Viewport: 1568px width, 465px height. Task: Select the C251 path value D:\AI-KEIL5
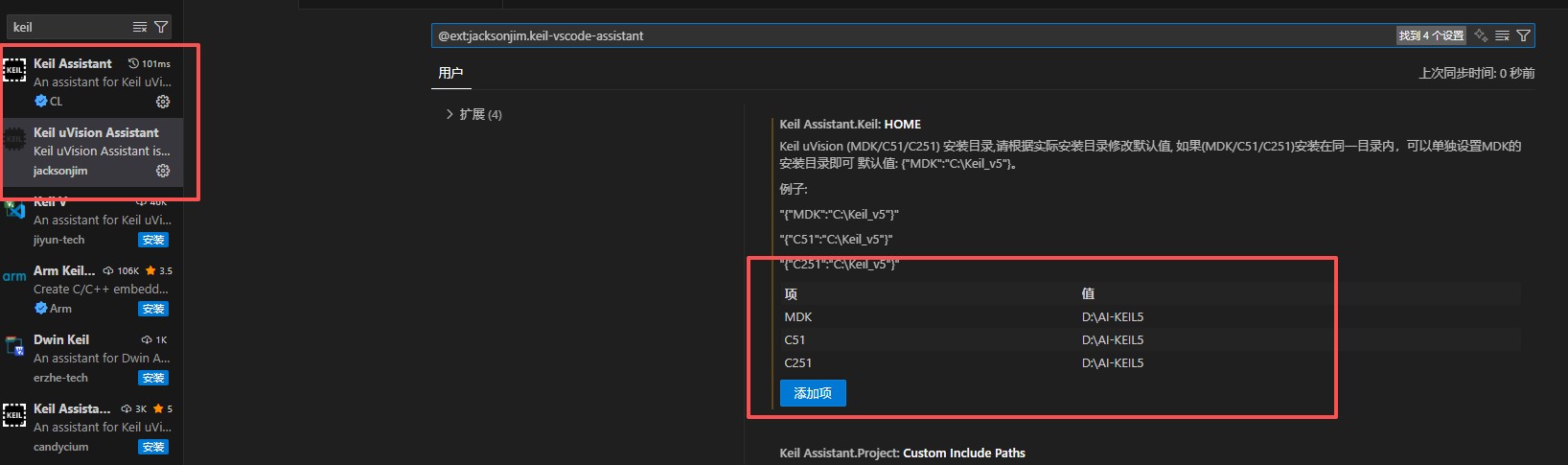(1113, 363)
